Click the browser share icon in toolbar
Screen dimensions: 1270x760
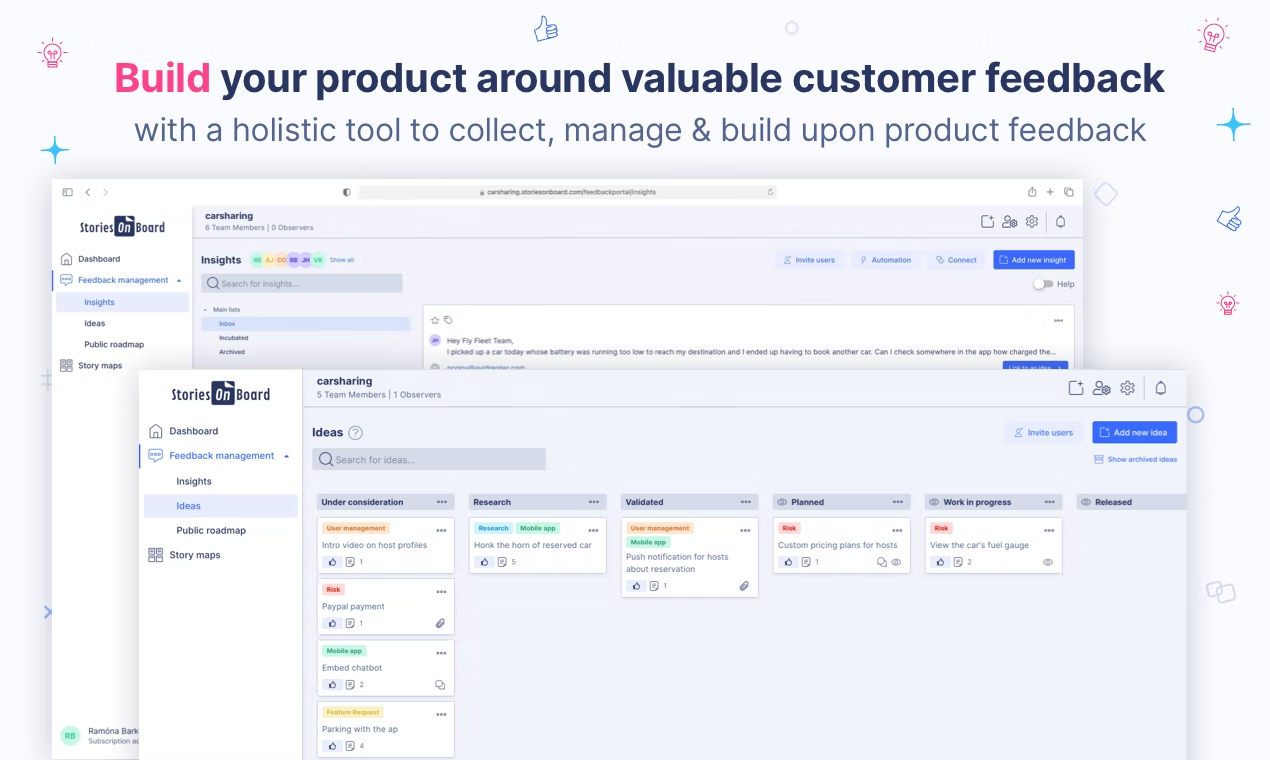pyautogui.click(x=1032, y=192)
